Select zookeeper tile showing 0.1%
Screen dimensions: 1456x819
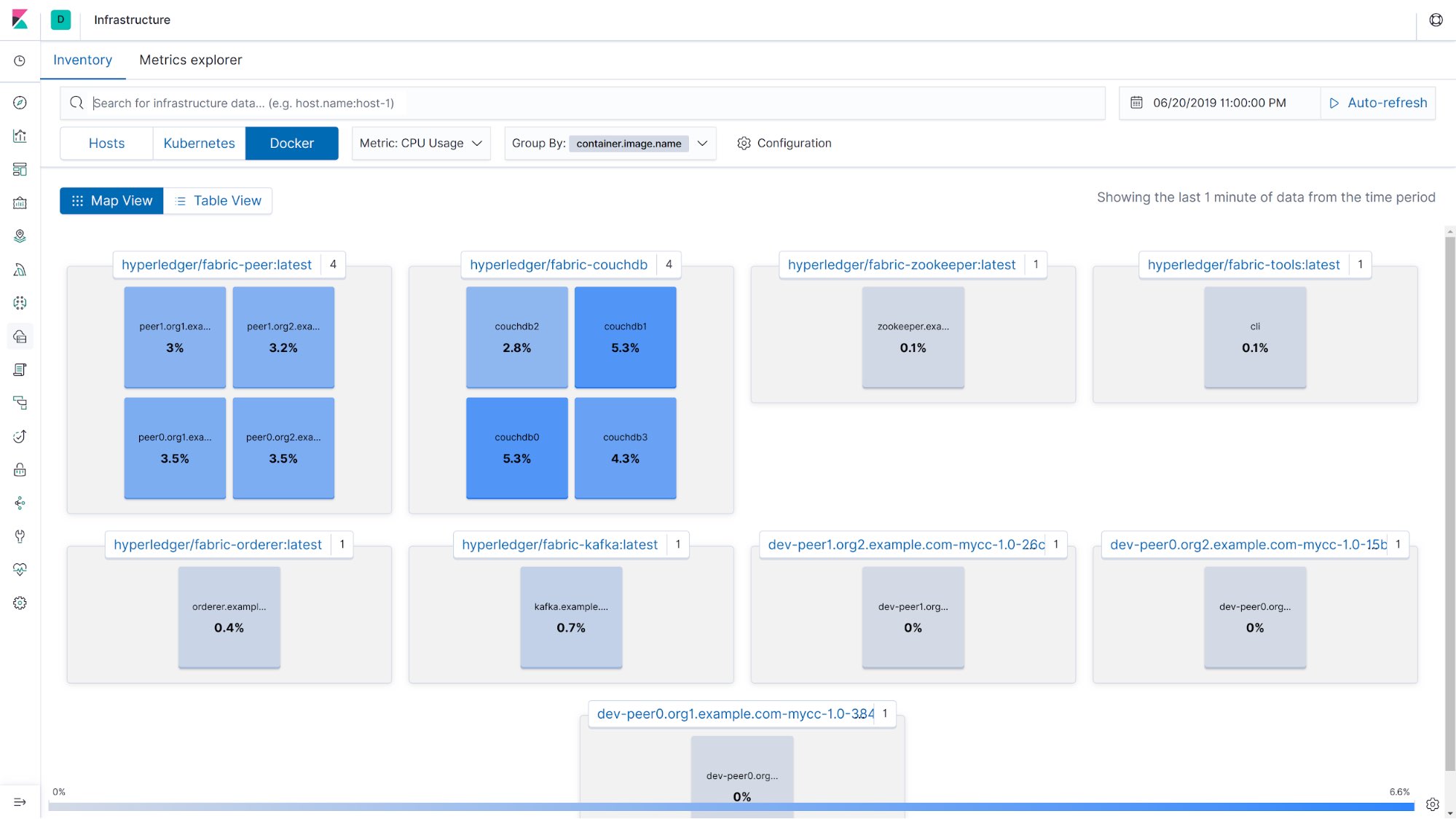(x=913, y=337)
